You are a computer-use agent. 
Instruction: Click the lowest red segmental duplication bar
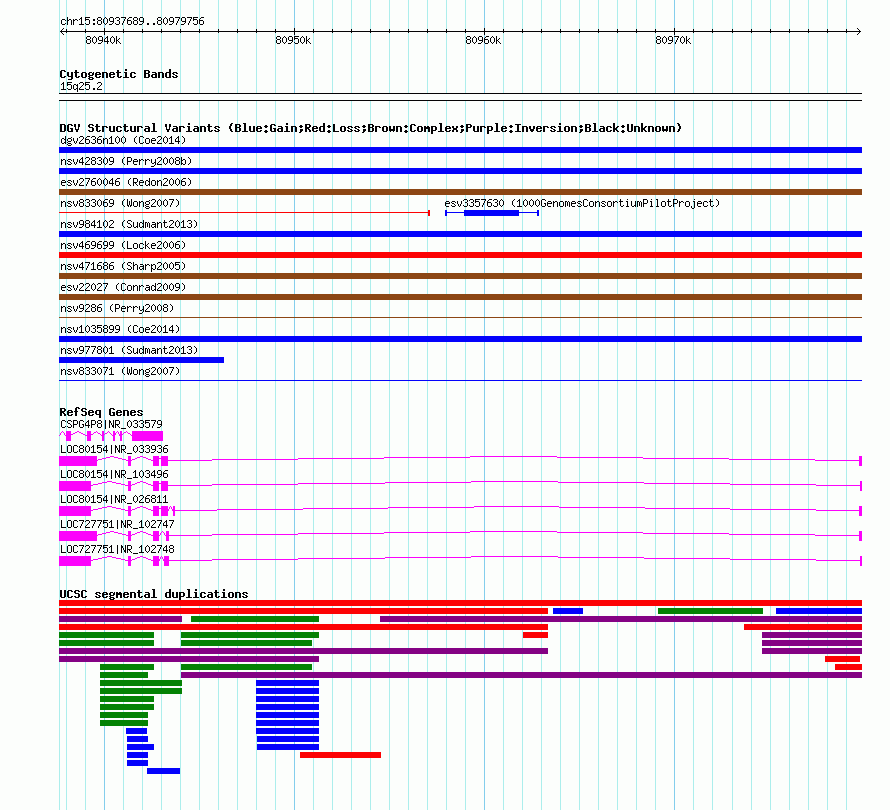point(341,755)
